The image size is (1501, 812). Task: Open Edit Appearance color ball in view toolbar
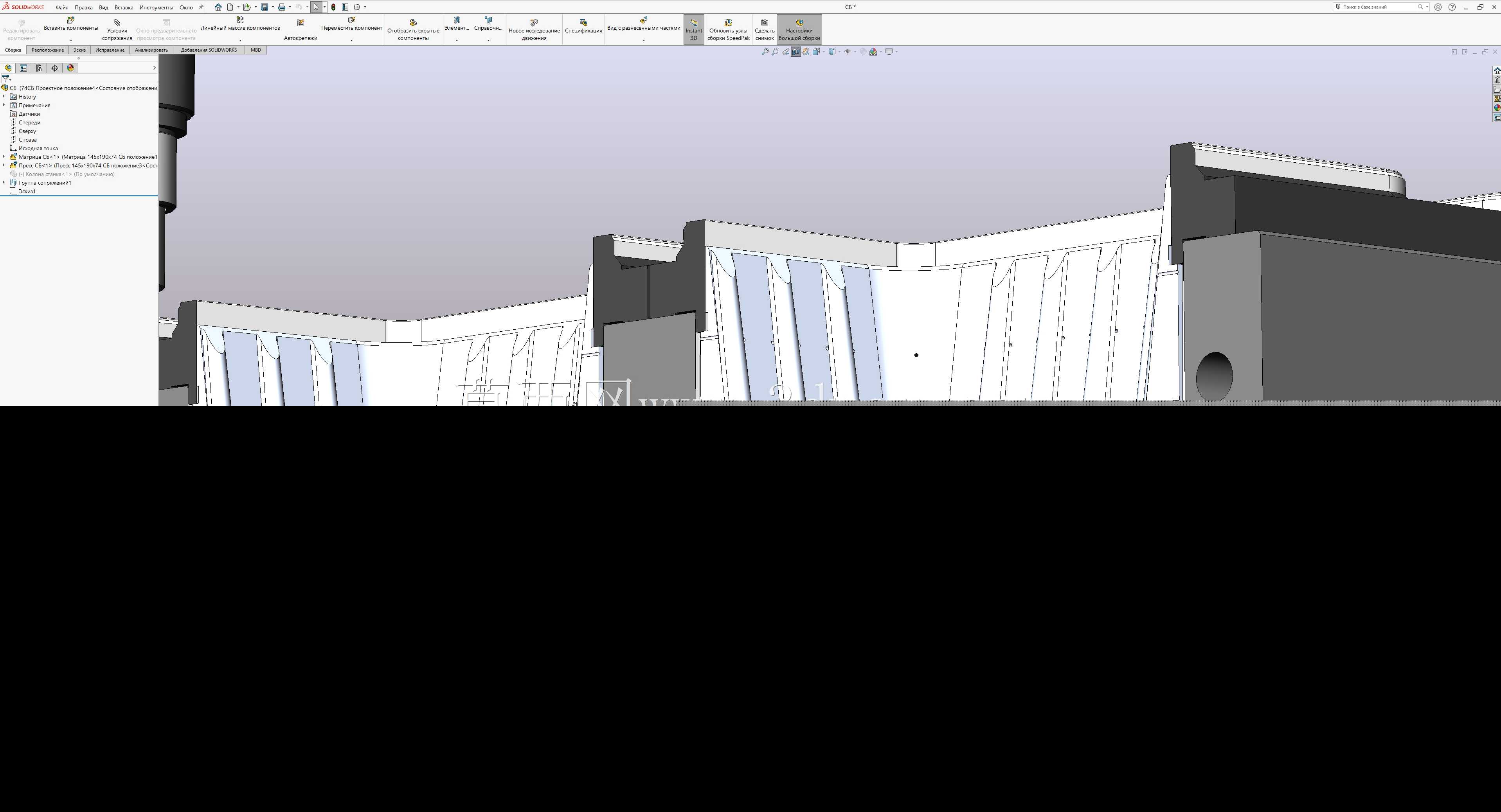click(873, 52)
